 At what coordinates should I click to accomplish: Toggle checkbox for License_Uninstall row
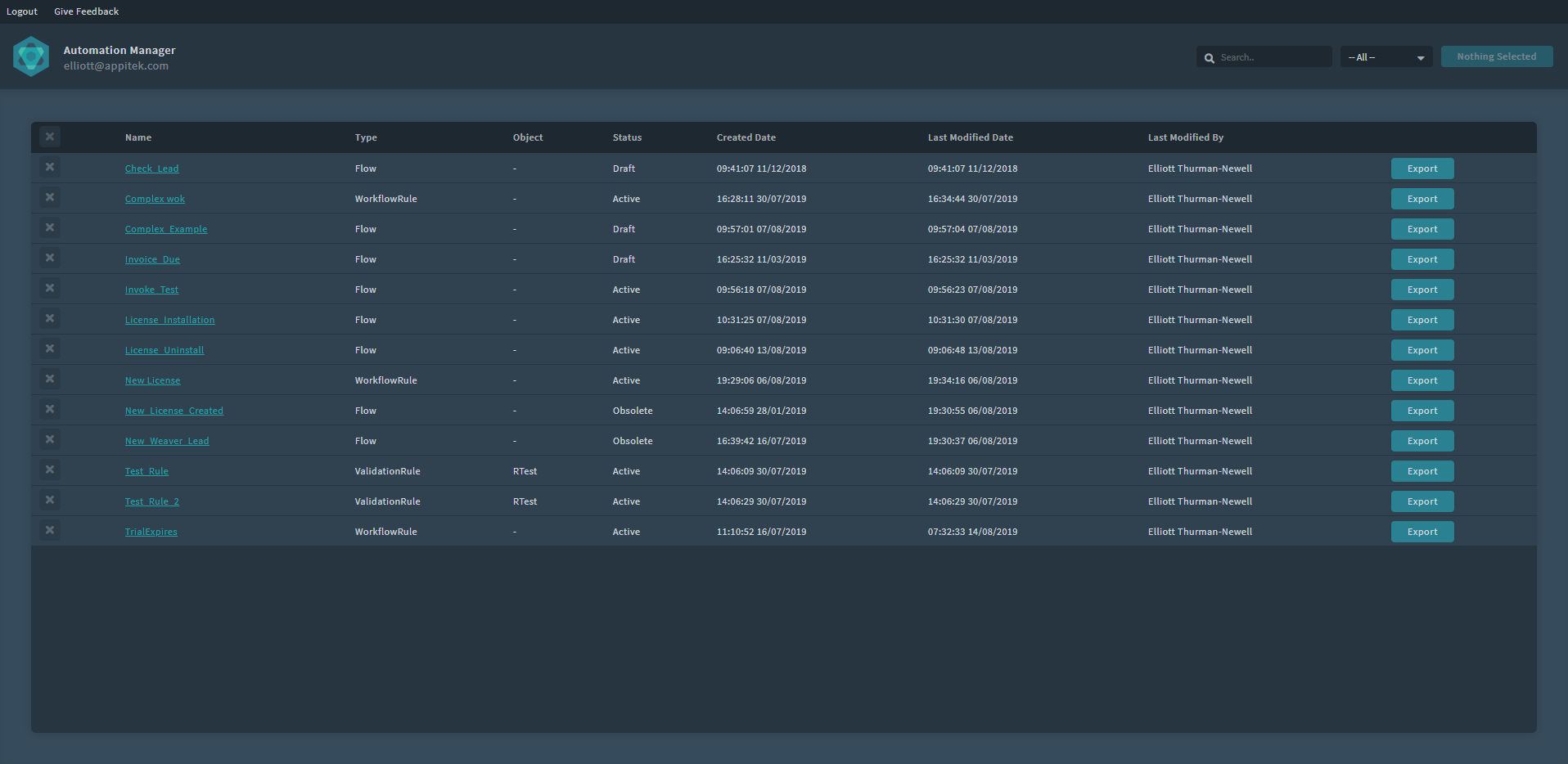point(50,348)
